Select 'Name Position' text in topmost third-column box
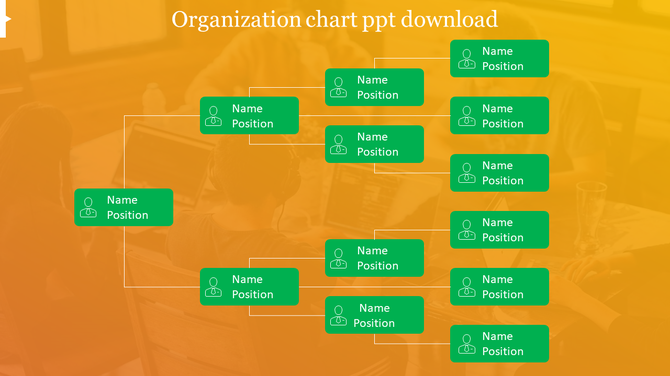Viewport: 670px width, 376px height. 378,87
